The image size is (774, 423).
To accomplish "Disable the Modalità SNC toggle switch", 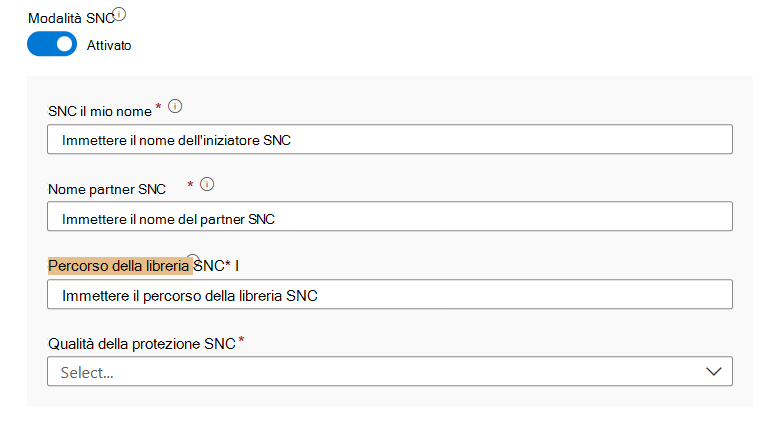I will pos(52,44).
